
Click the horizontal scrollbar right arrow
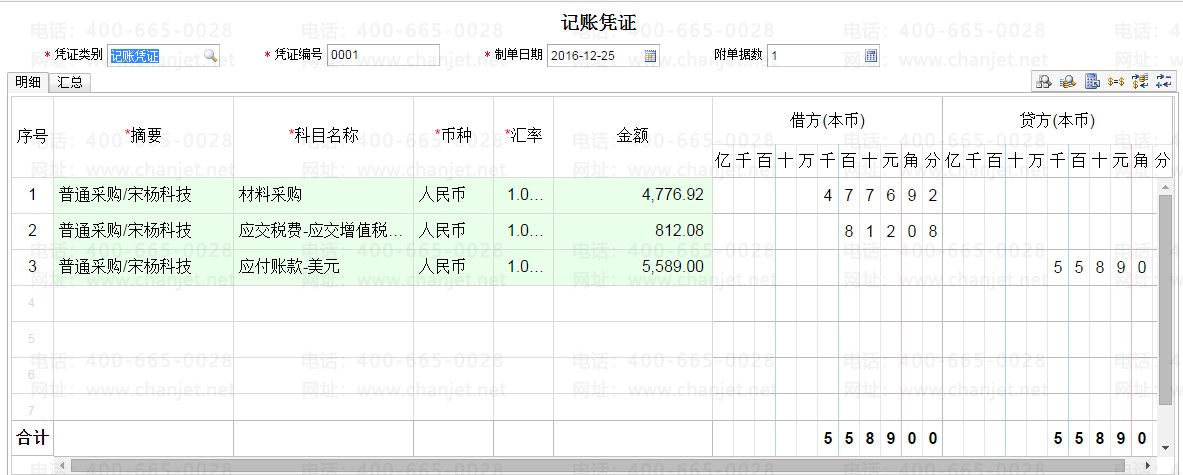tap(1148, 465)
